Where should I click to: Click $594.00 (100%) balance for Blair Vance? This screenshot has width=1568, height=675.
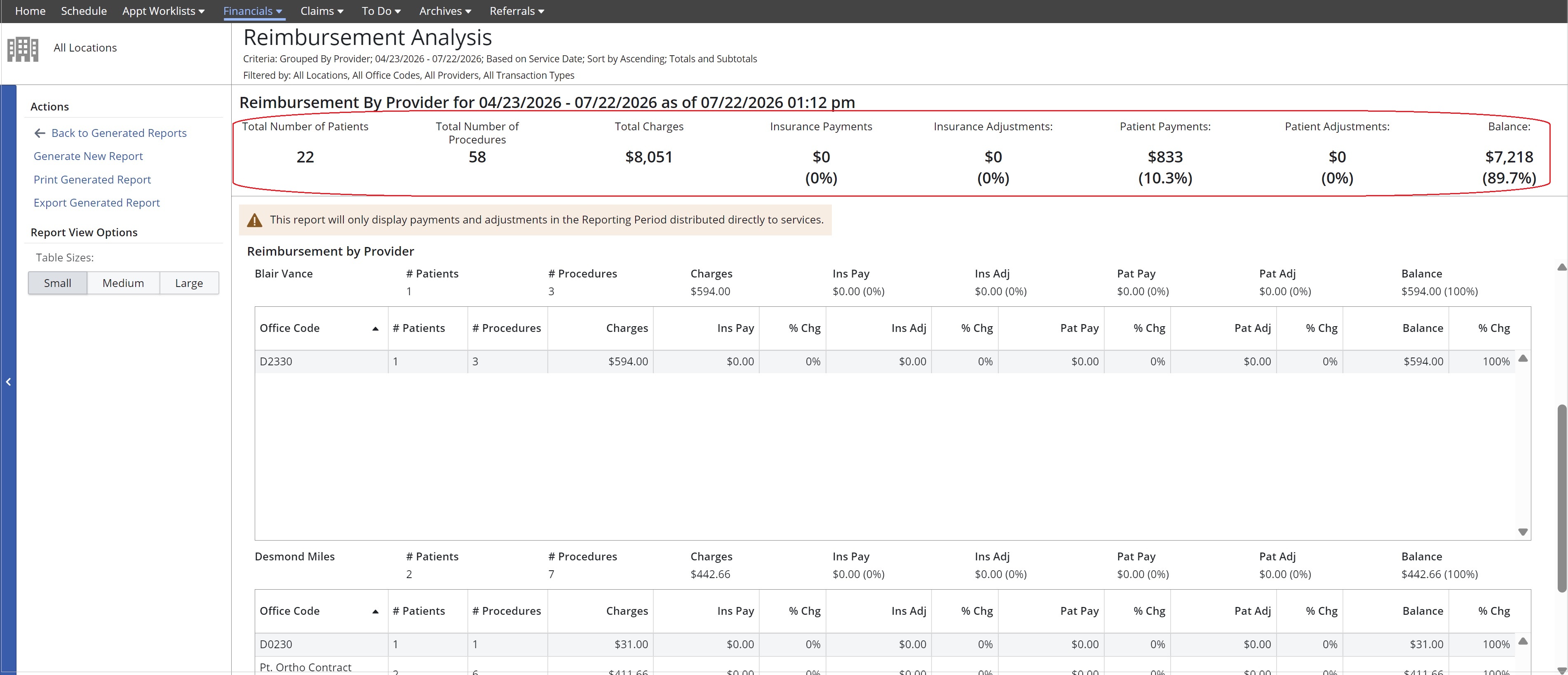coord(1439,292)
